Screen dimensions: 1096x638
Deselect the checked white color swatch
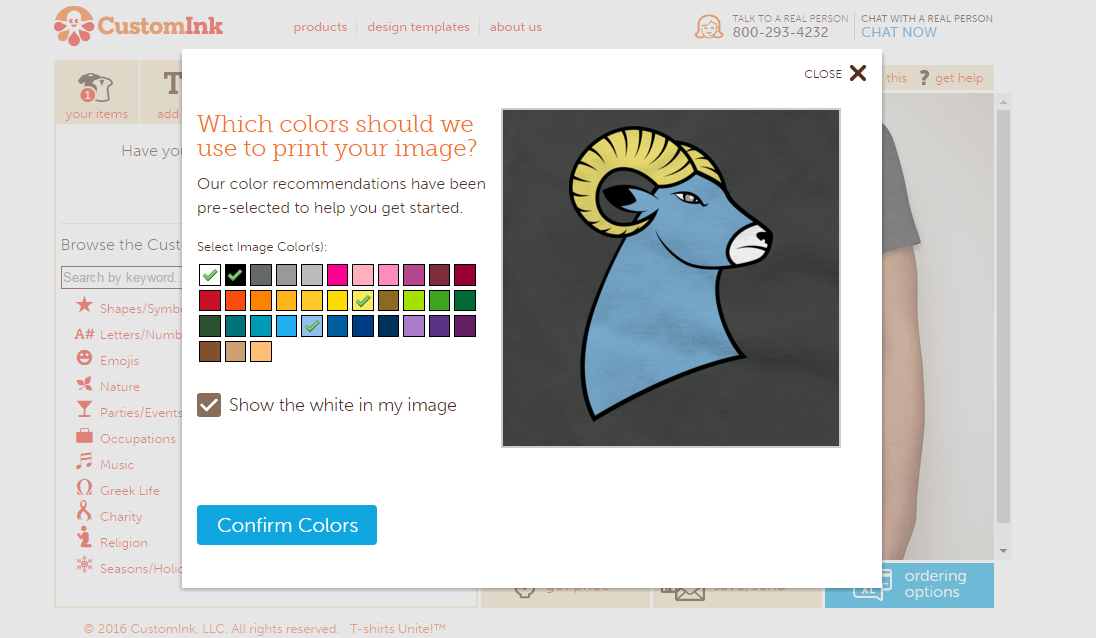pos(210,275)
